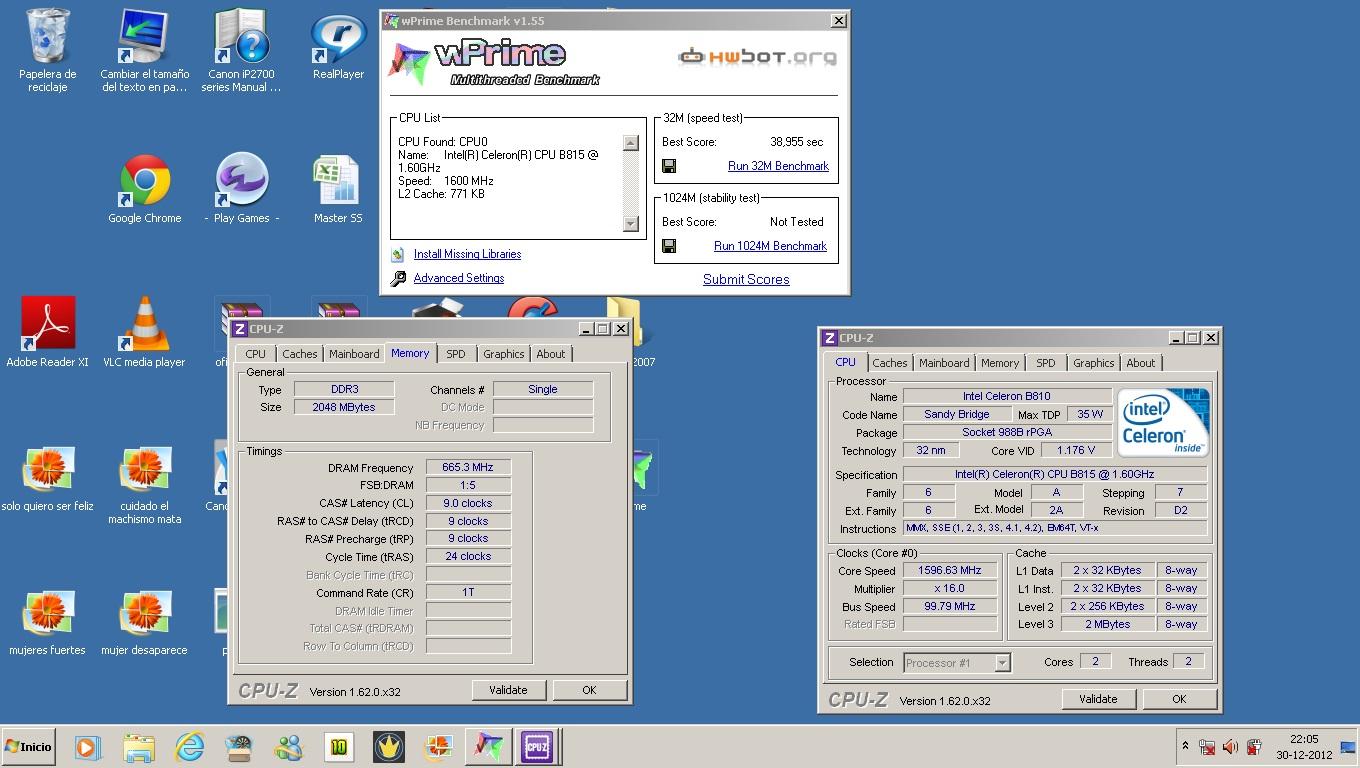The width and height of the screenshot is (1360, 768).
Task: Launch VLC media player shortcut
Action: 144,332
